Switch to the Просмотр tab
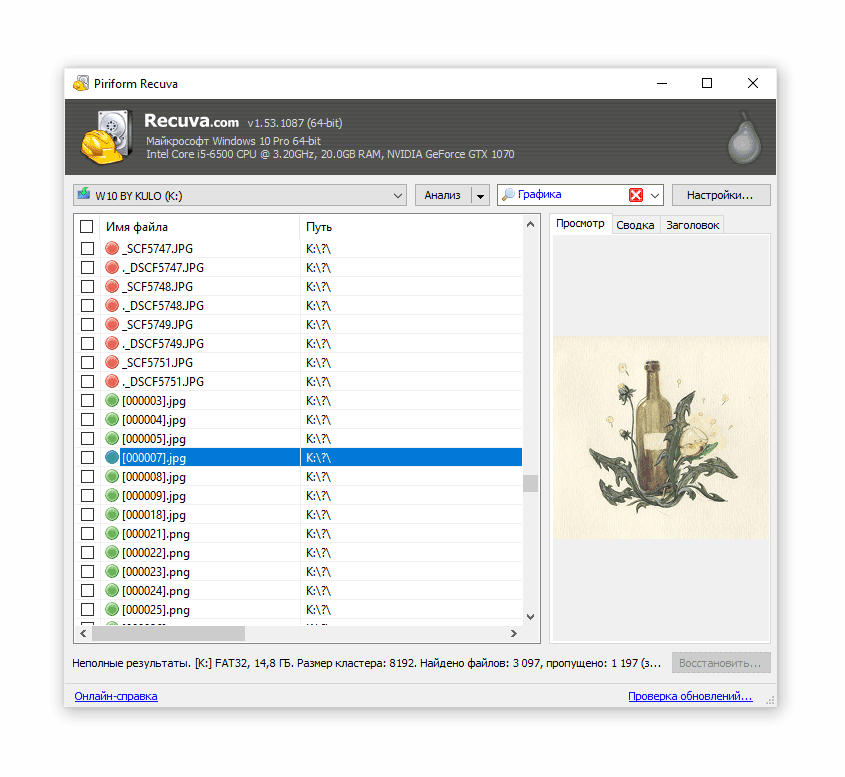The image size is (845, 777). 580,224
